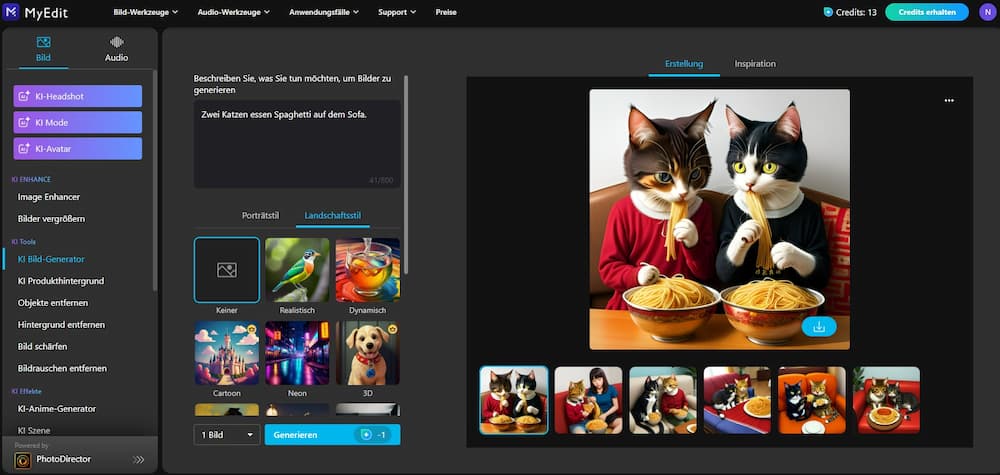Click the prompt text field

point(297,143)
